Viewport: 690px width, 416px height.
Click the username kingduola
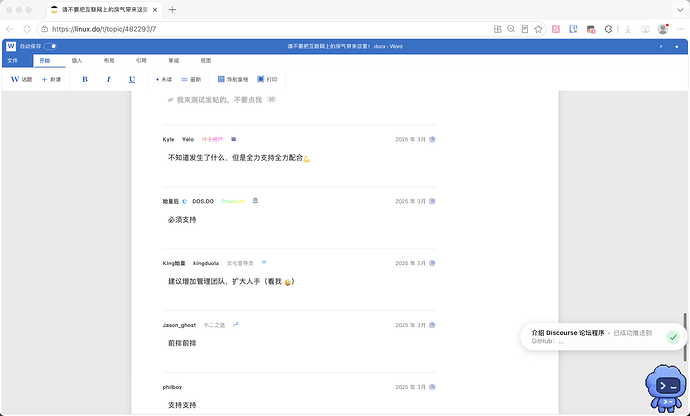206,263
